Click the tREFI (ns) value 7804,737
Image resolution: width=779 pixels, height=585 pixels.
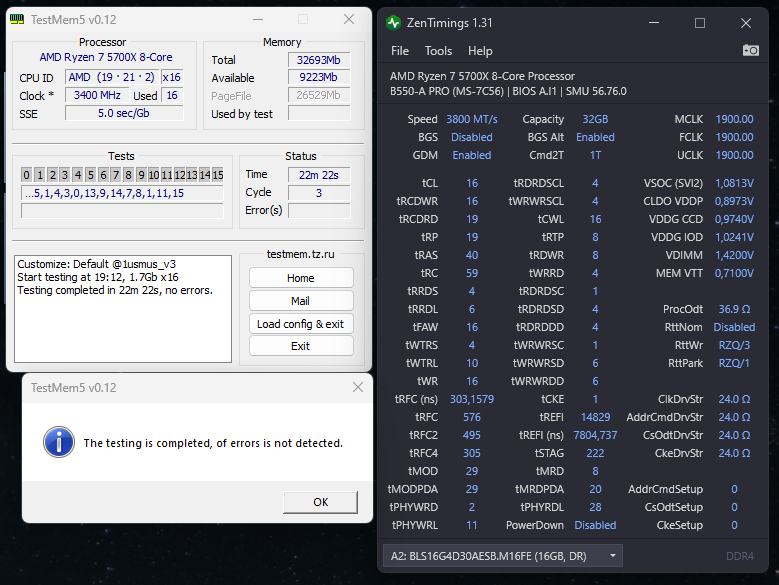[x=595, y=435]
